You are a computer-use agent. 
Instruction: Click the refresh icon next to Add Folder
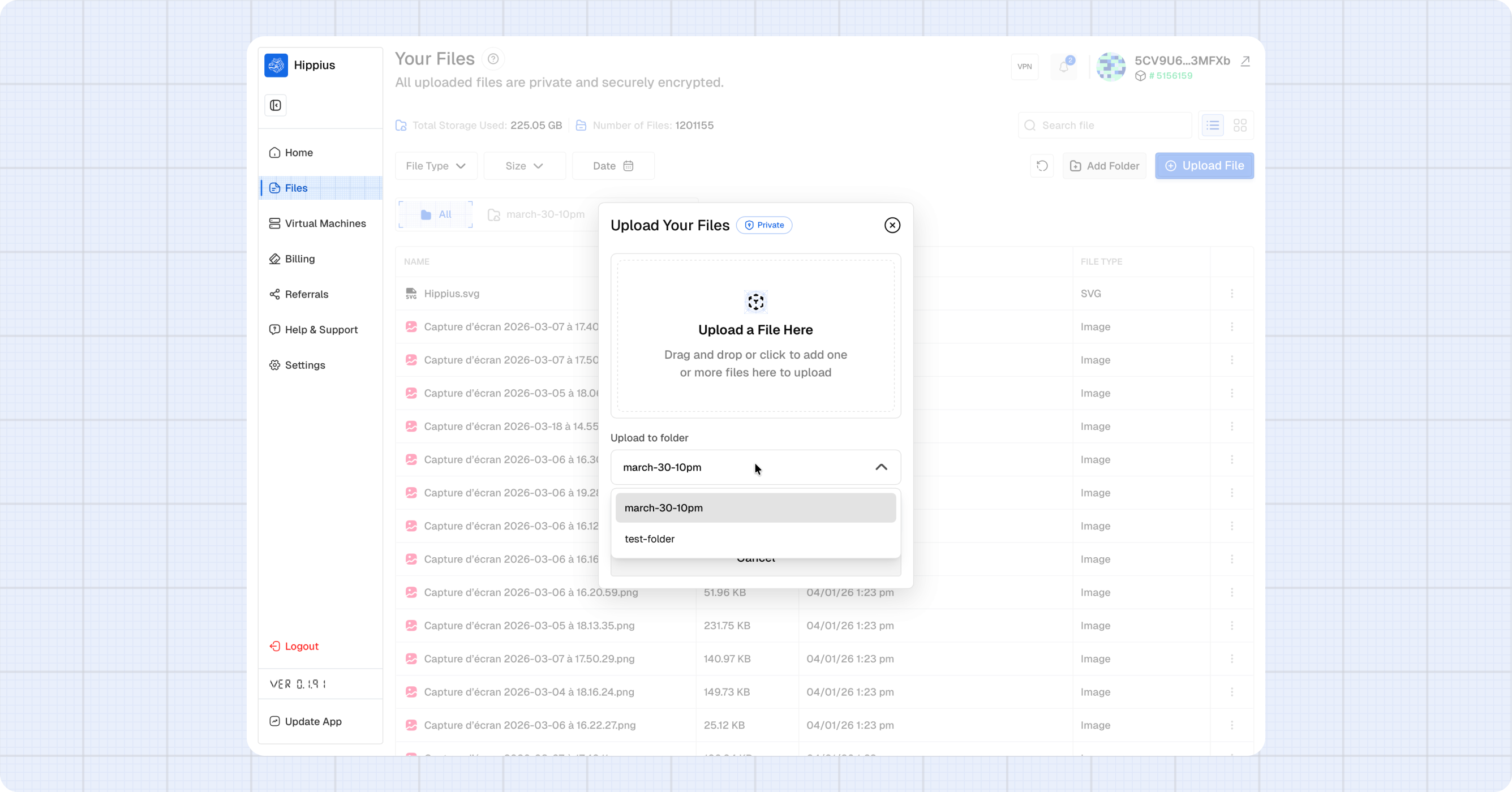tap(1041, 166)
